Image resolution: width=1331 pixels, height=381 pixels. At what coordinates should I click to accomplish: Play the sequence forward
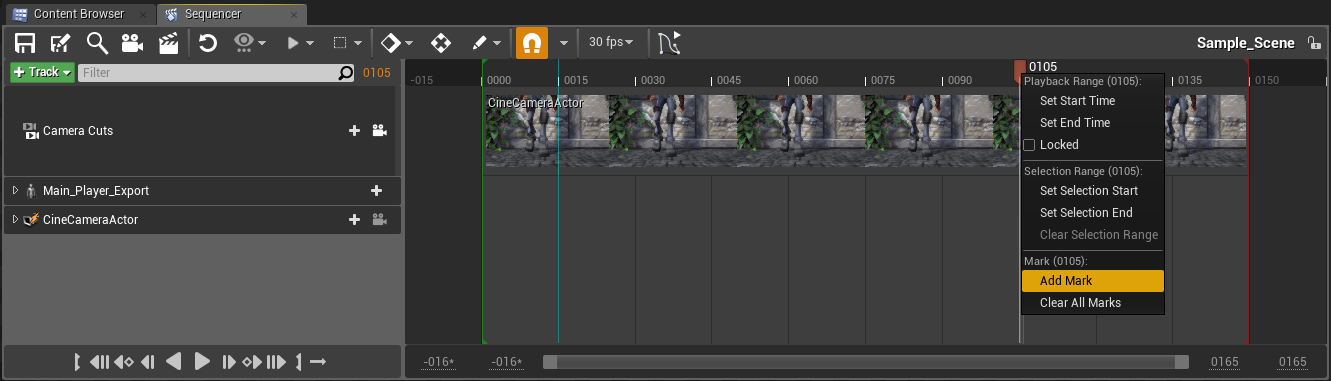pos(202,361)
